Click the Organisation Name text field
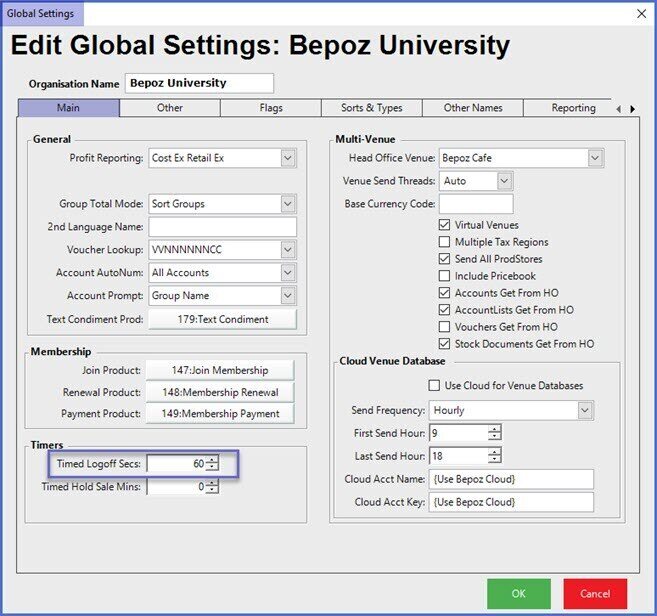The width and height of the screenshot is (657, 616). [x=199, y=83]
